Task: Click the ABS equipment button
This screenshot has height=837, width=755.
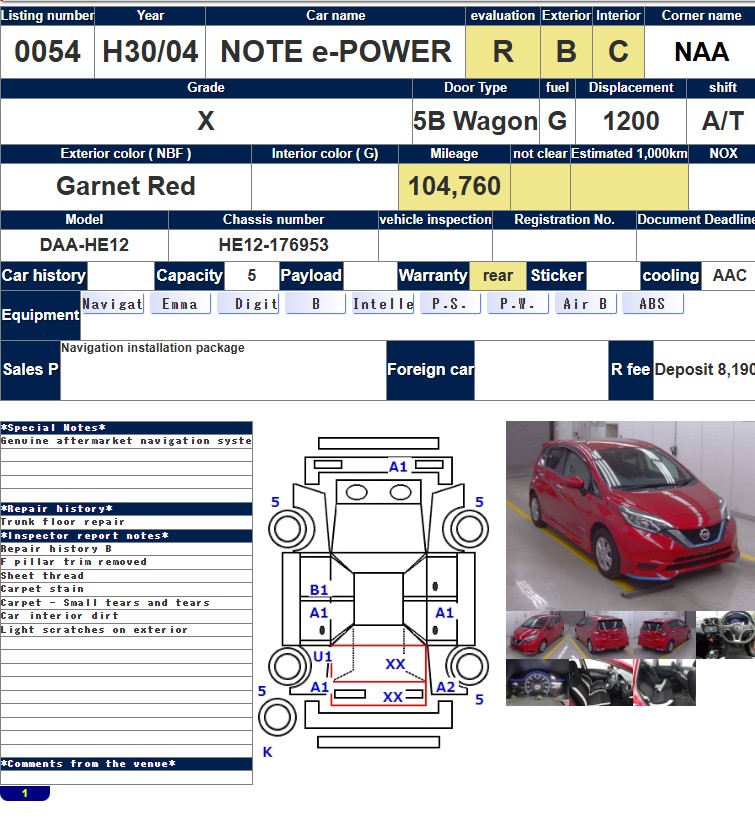Action: pos(653,304)
